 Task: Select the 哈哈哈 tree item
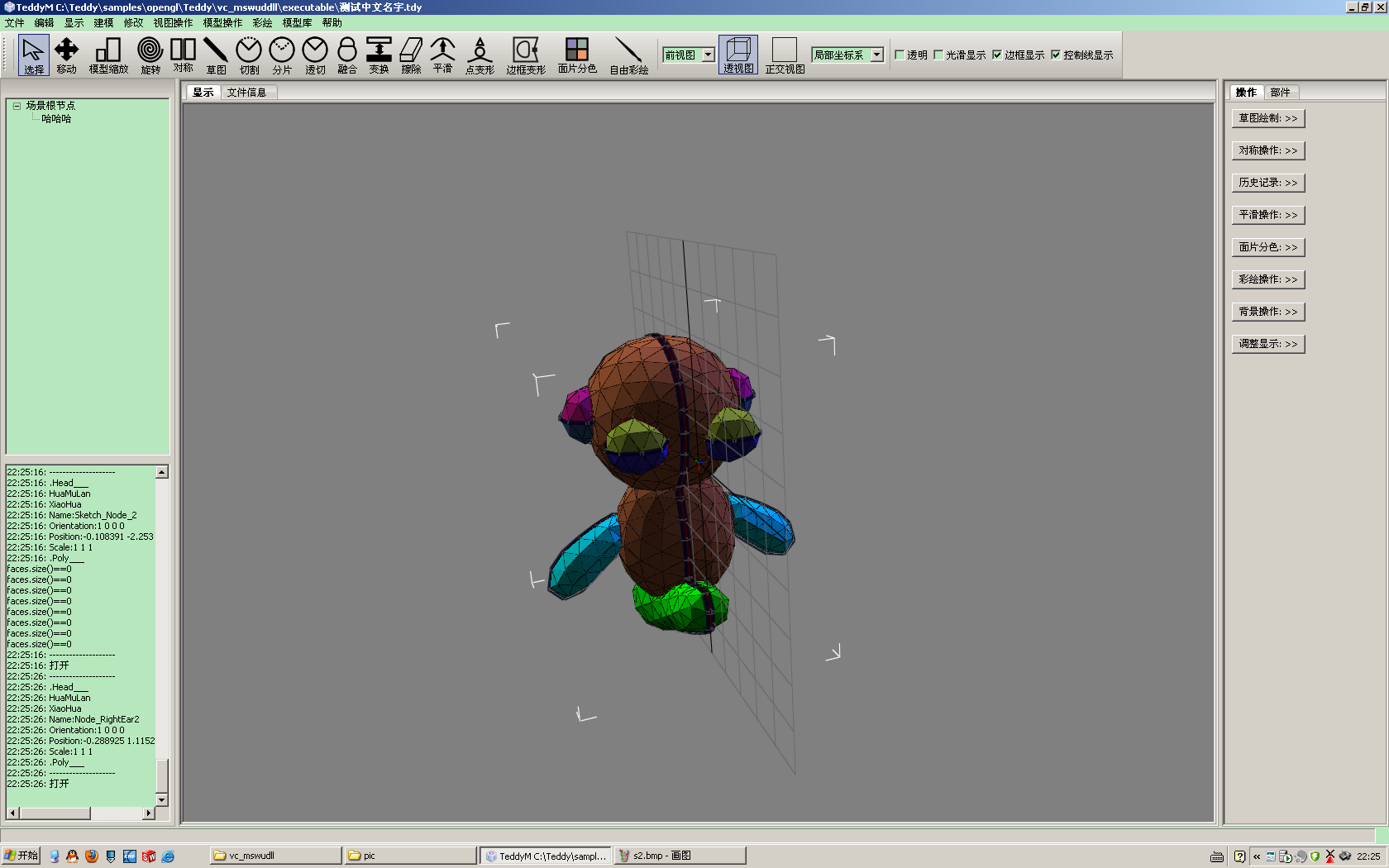click(56, 119)
